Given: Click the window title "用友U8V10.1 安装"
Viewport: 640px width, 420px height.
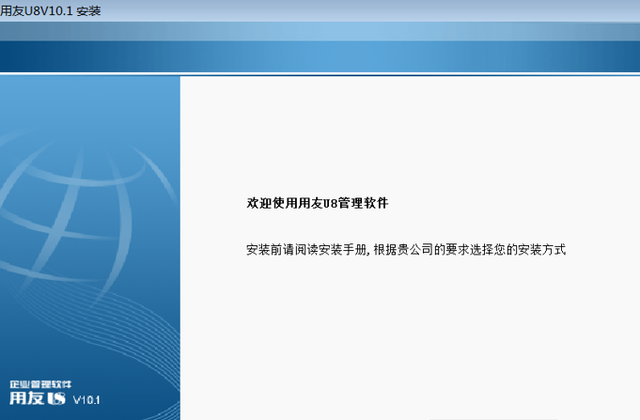Looking at the screenshot, I should (x=50, y=10).
